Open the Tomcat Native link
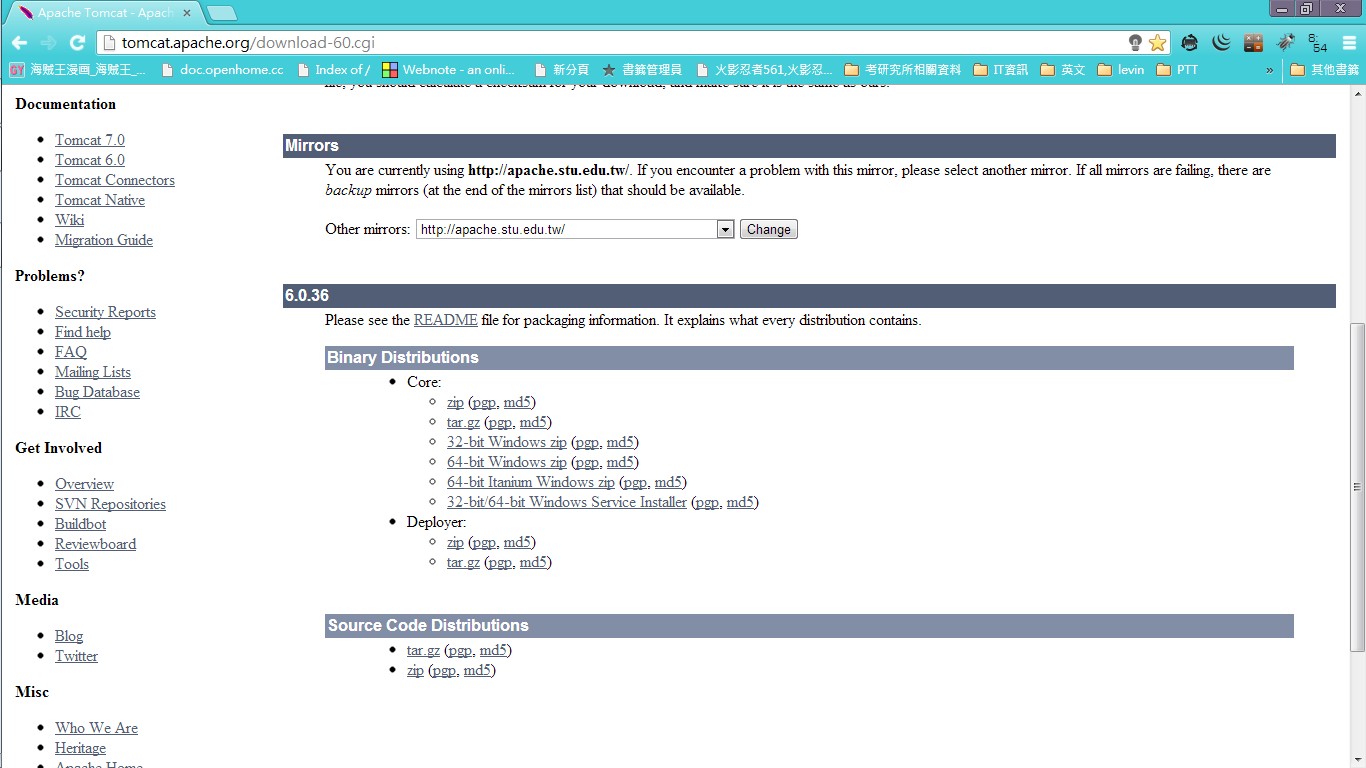Viewport: 1366px width, 768px height. 100,200
